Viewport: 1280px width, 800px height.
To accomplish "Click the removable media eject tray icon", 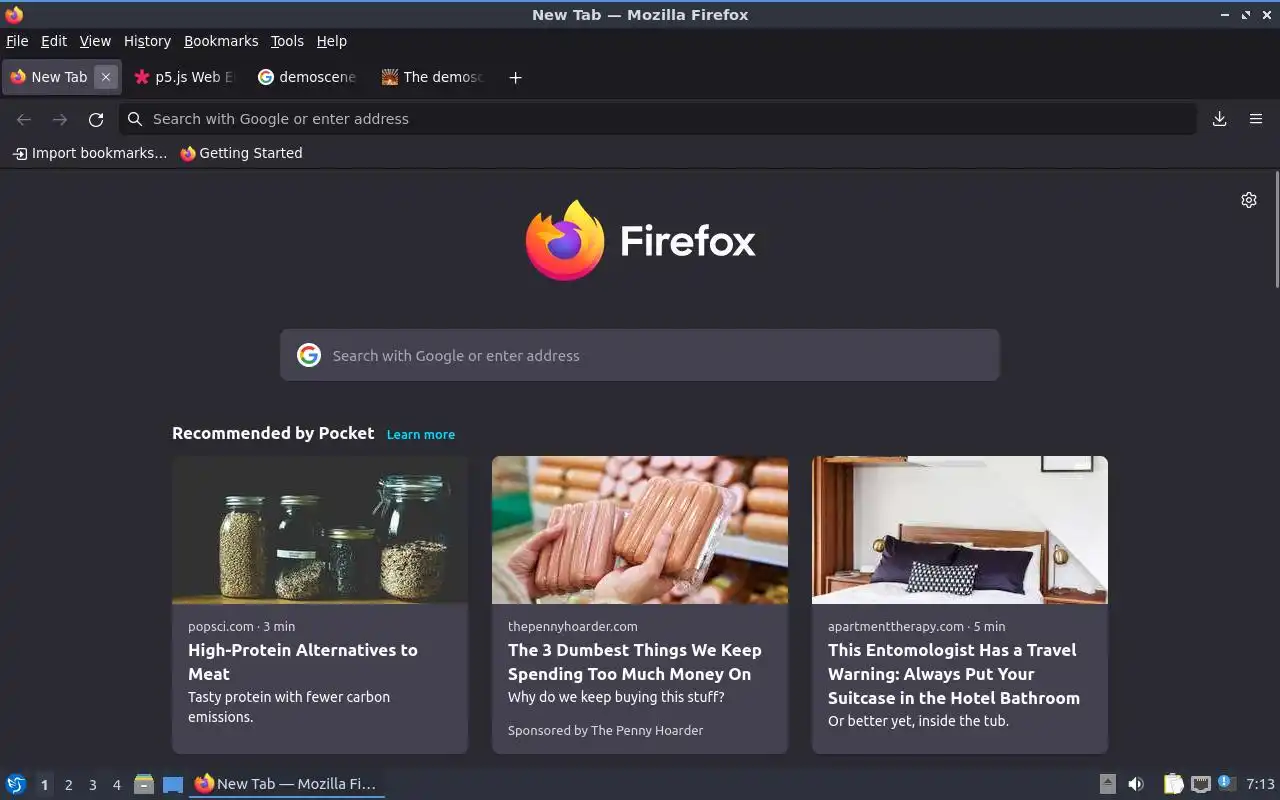I will [x=1108, y=784].
